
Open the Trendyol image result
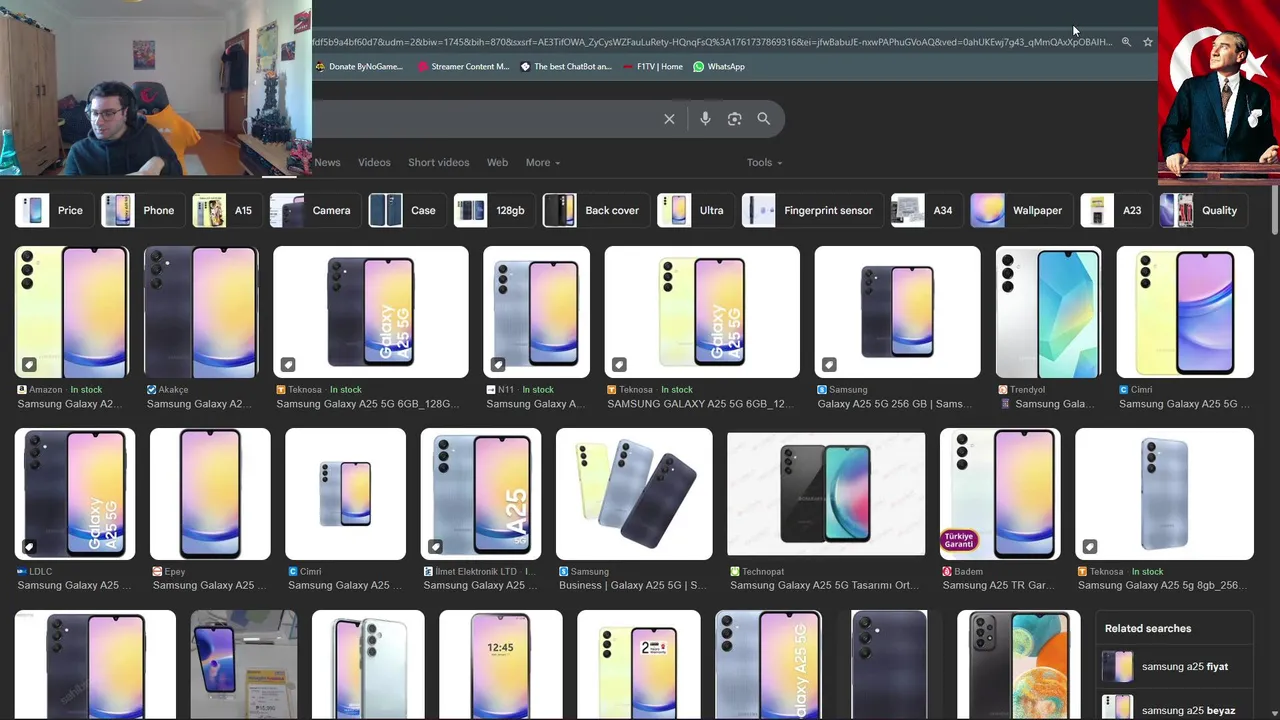tap(1048, 312)
